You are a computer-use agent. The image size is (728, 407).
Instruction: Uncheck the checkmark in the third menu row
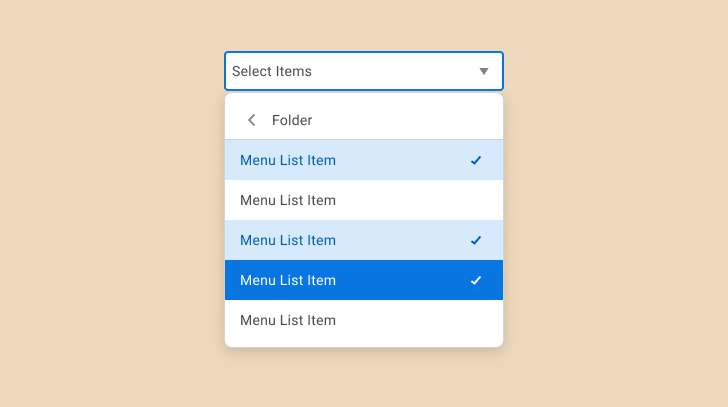pyautogui.click(x=476, y=240)
